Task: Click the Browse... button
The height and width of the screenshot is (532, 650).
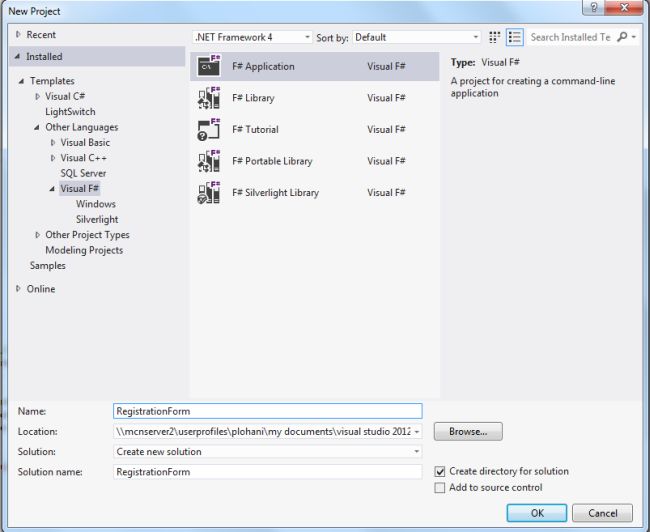Action: point(468,432)
